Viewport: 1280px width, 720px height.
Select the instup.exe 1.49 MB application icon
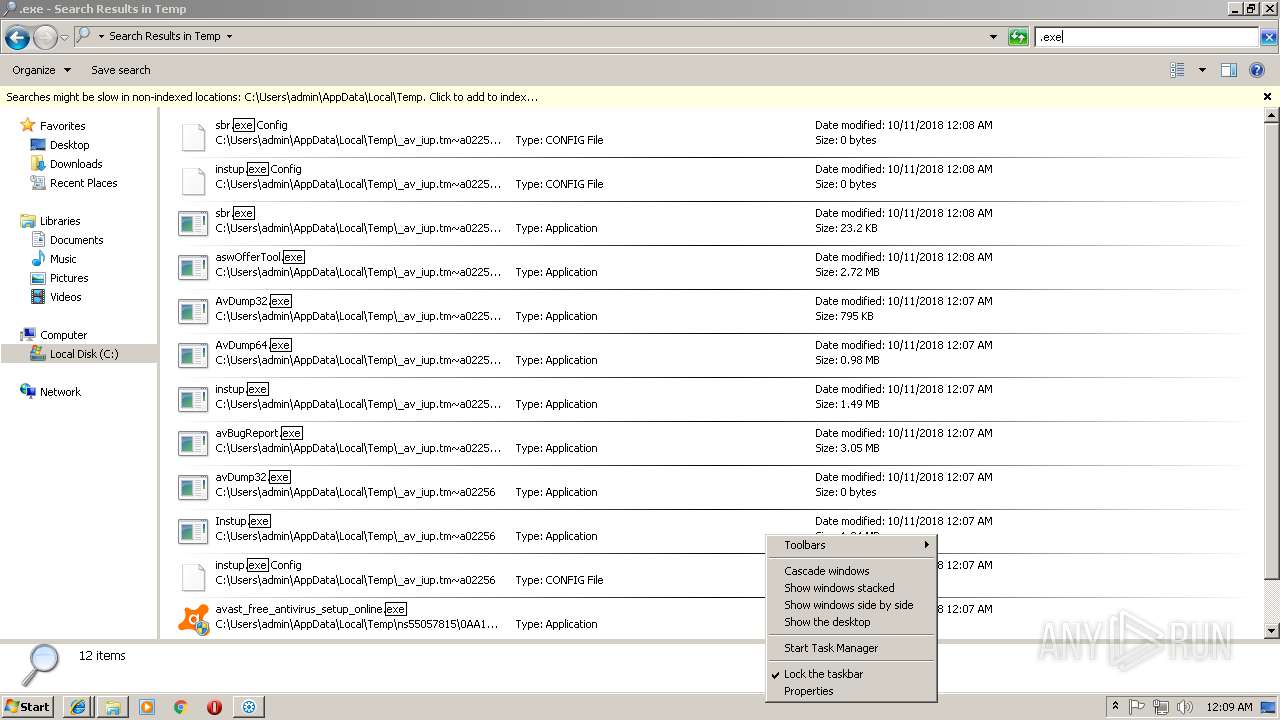pos(193,400)
